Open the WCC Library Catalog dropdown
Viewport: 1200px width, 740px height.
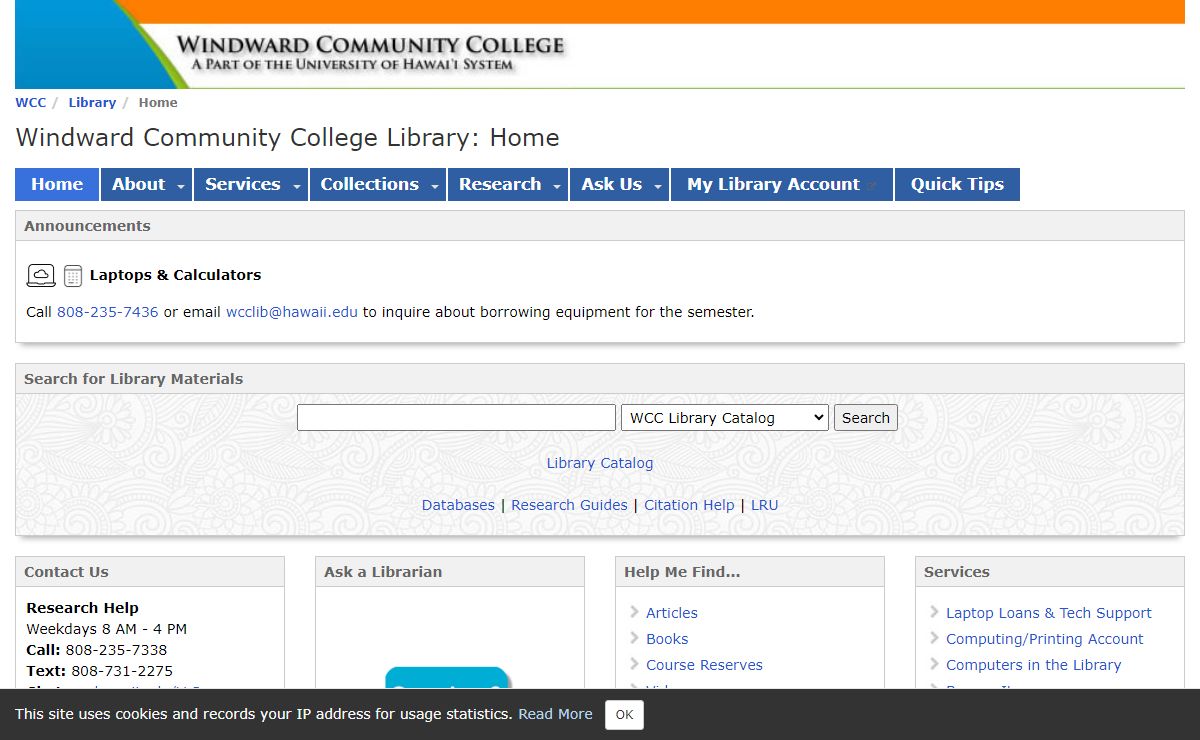coord(725,418)
